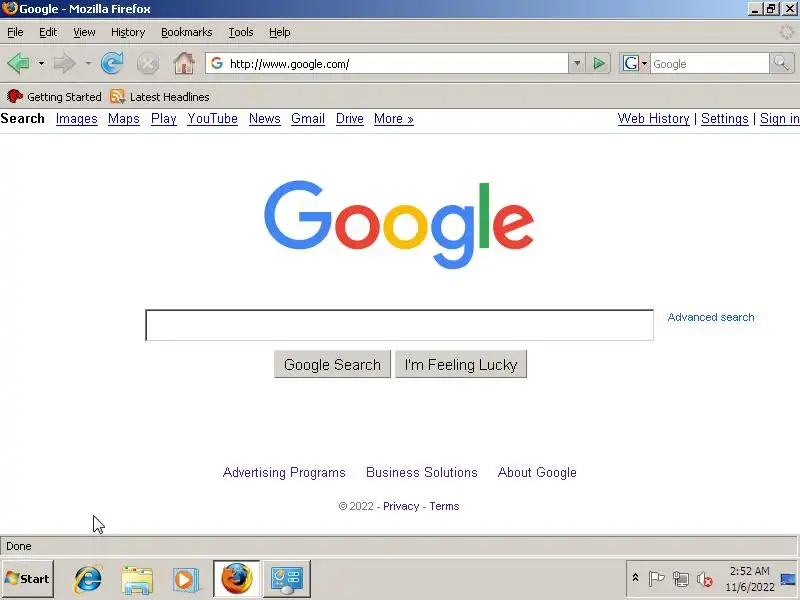Open Latest Headlines feed bookmark
Viewport: 800px width, 600px height.
[159, 96]
